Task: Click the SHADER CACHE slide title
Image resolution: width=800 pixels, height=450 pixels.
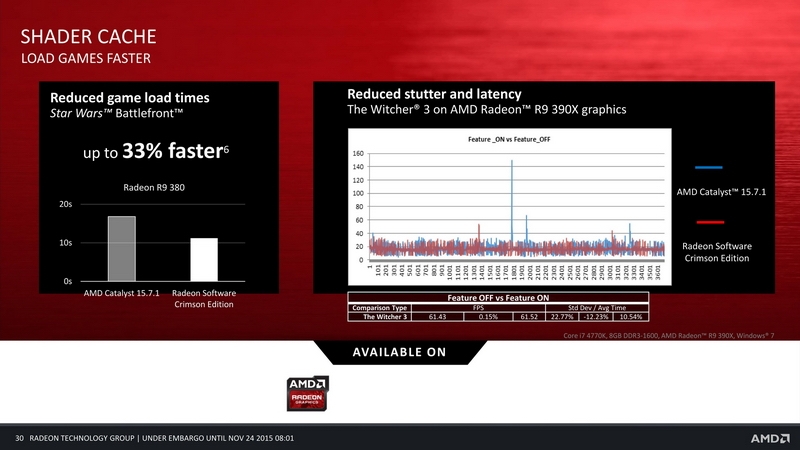Action: [x=88, y=37]
